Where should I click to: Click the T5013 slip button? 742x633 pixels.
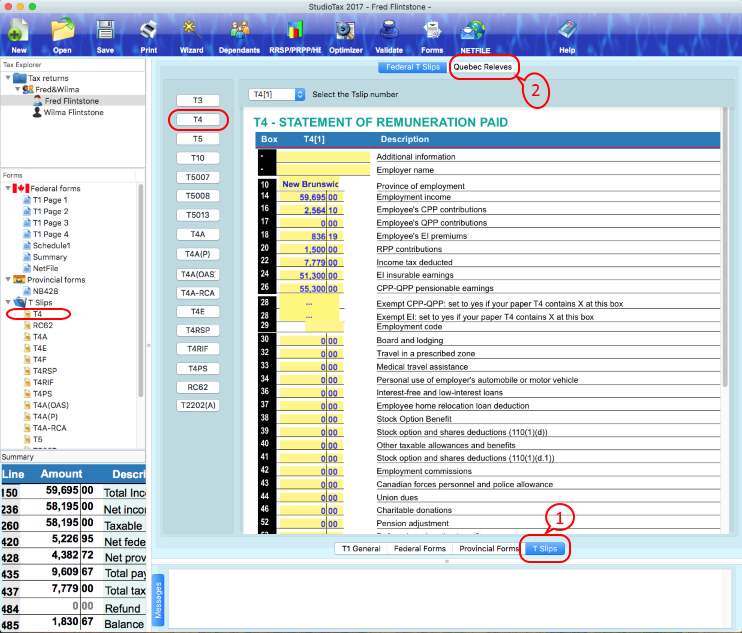pos(198,215)
